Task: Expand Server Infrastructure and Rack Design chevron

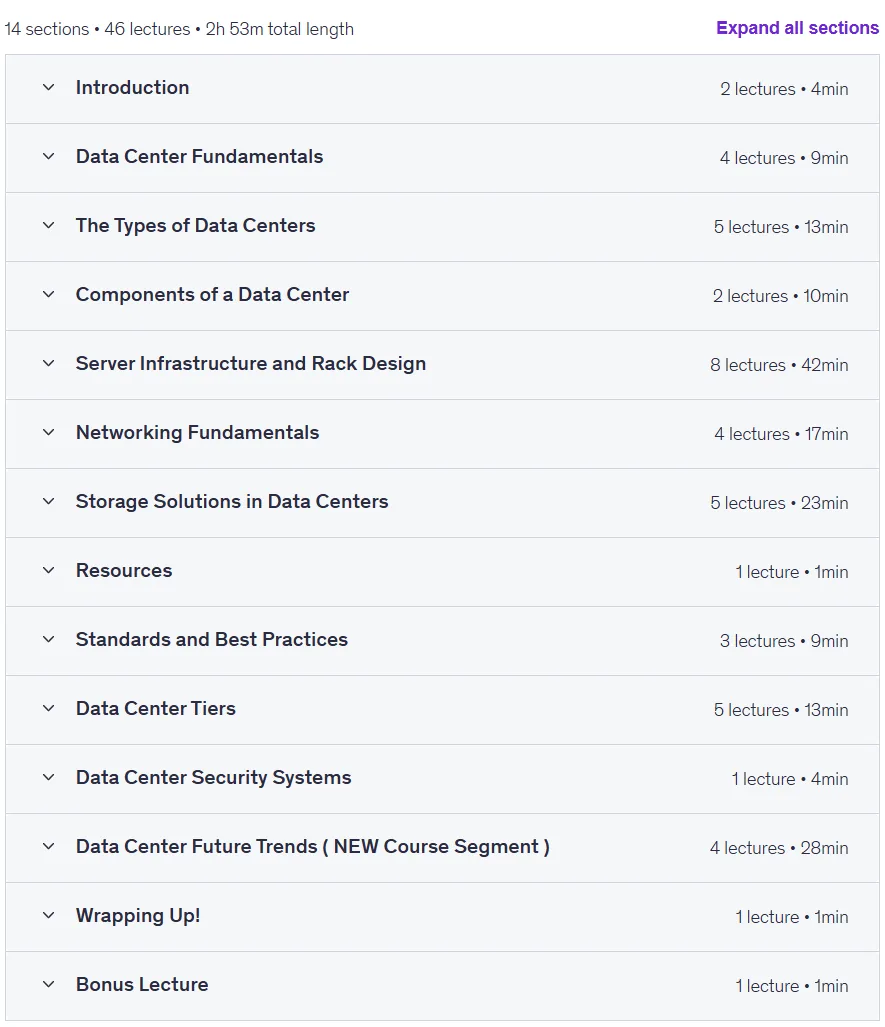Action: click(48, 363)
